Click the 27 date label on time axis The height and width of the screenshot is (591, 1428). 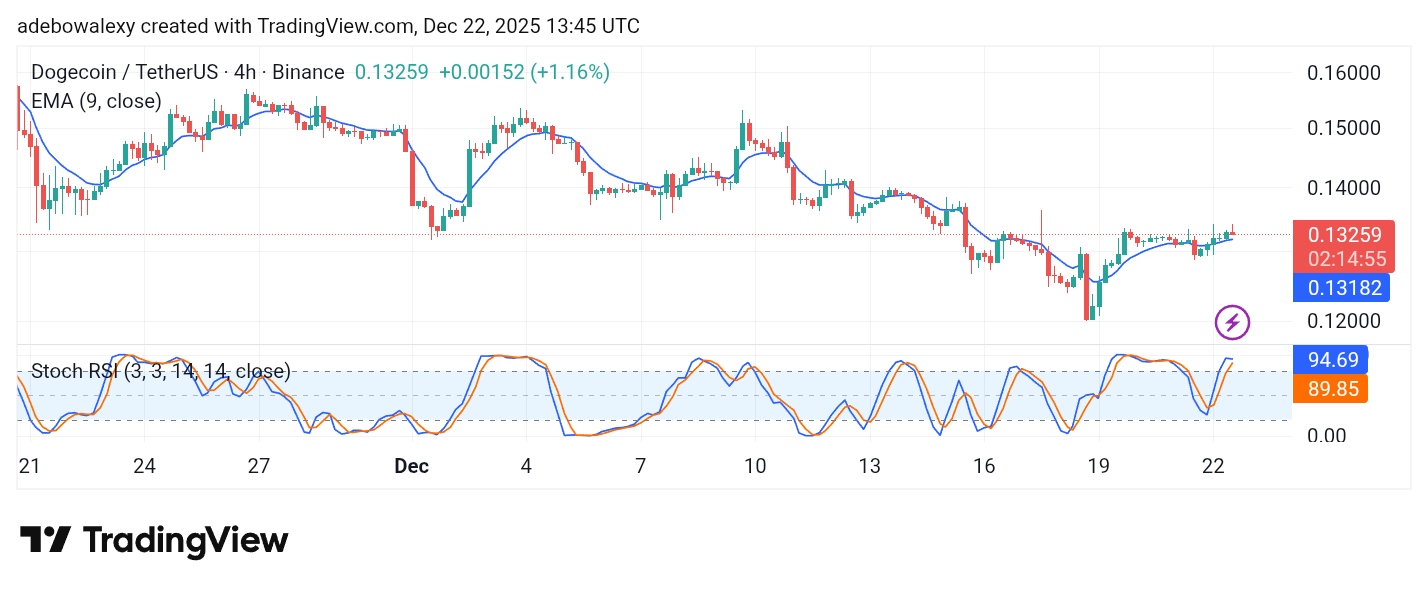259,466
